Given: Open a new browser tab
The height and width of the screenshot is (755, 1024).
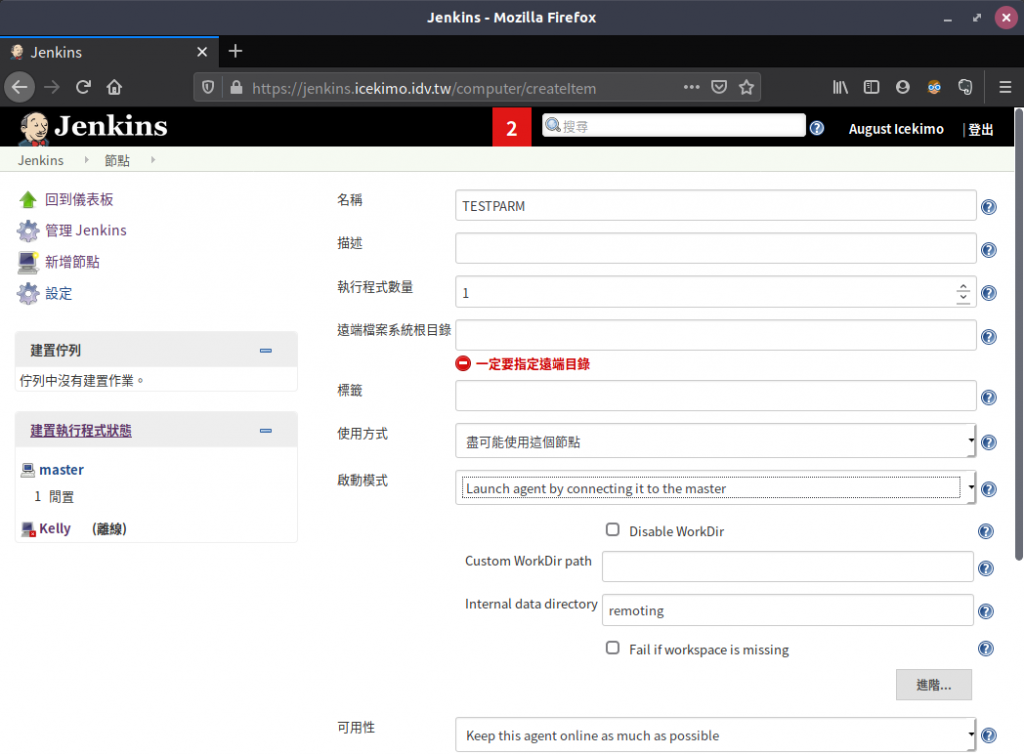Looking at the screenshot, I should pyautogui.click(x=236, y=52).
